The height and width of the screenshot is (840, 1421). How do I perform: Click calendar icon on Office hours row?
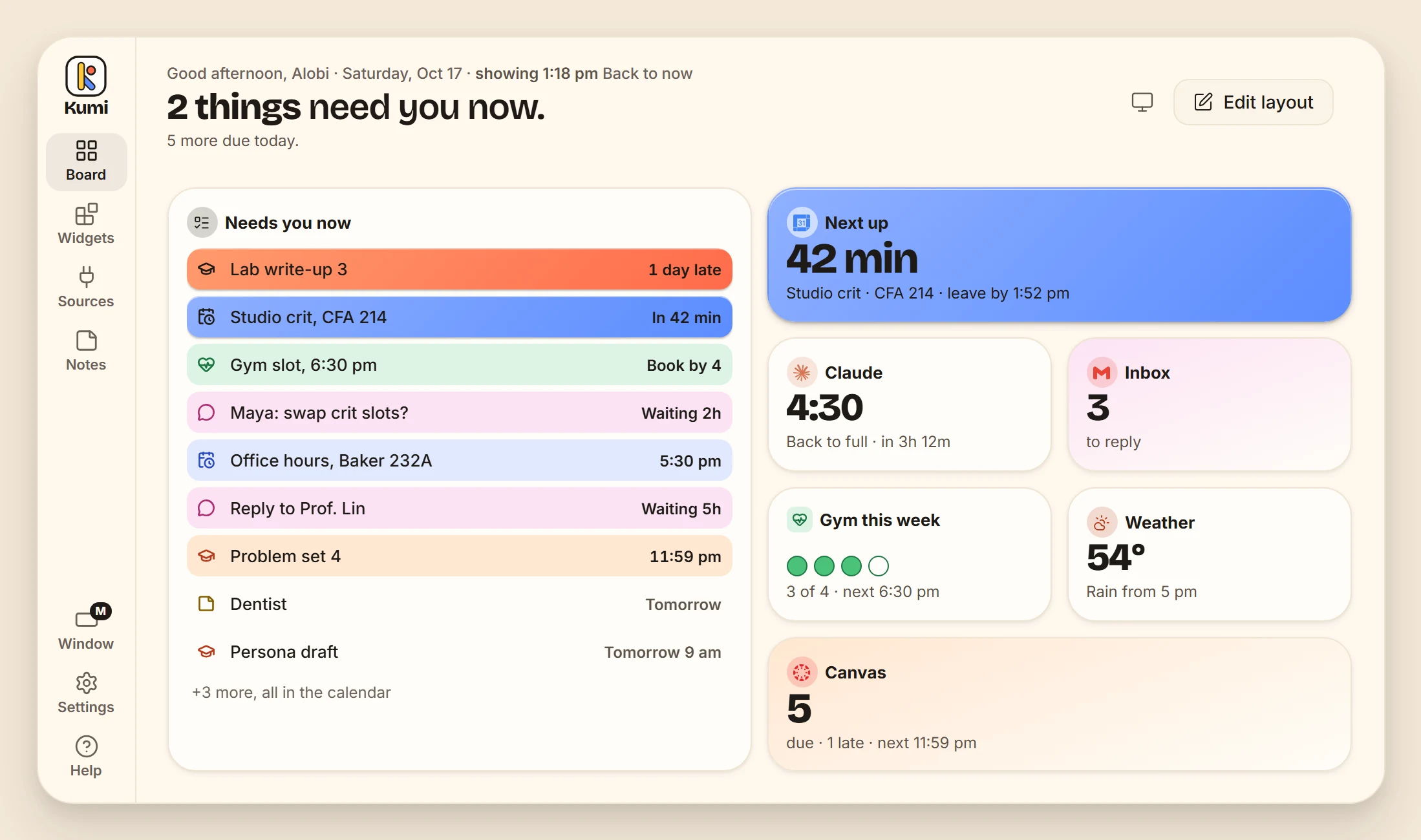click(206, 461)
